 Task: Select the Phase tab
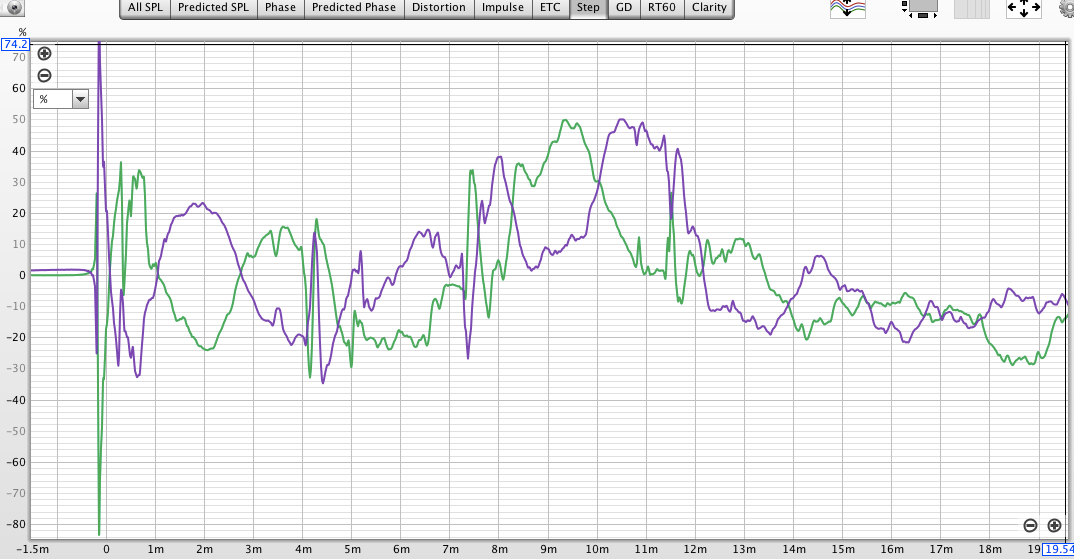[280, 8]
